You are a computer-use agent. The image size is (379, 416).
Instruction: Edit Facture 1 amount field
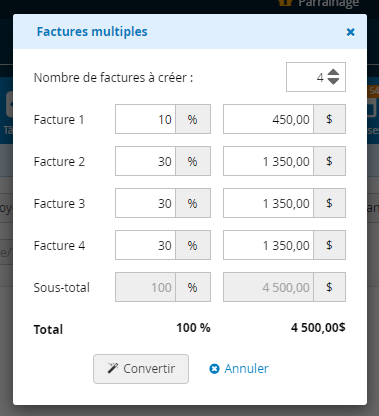(268, 119)
